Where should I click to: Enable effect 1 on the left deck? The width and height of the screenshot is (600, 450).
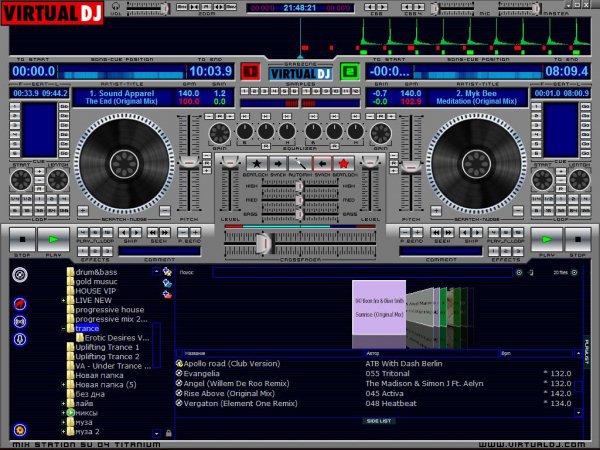83,251
